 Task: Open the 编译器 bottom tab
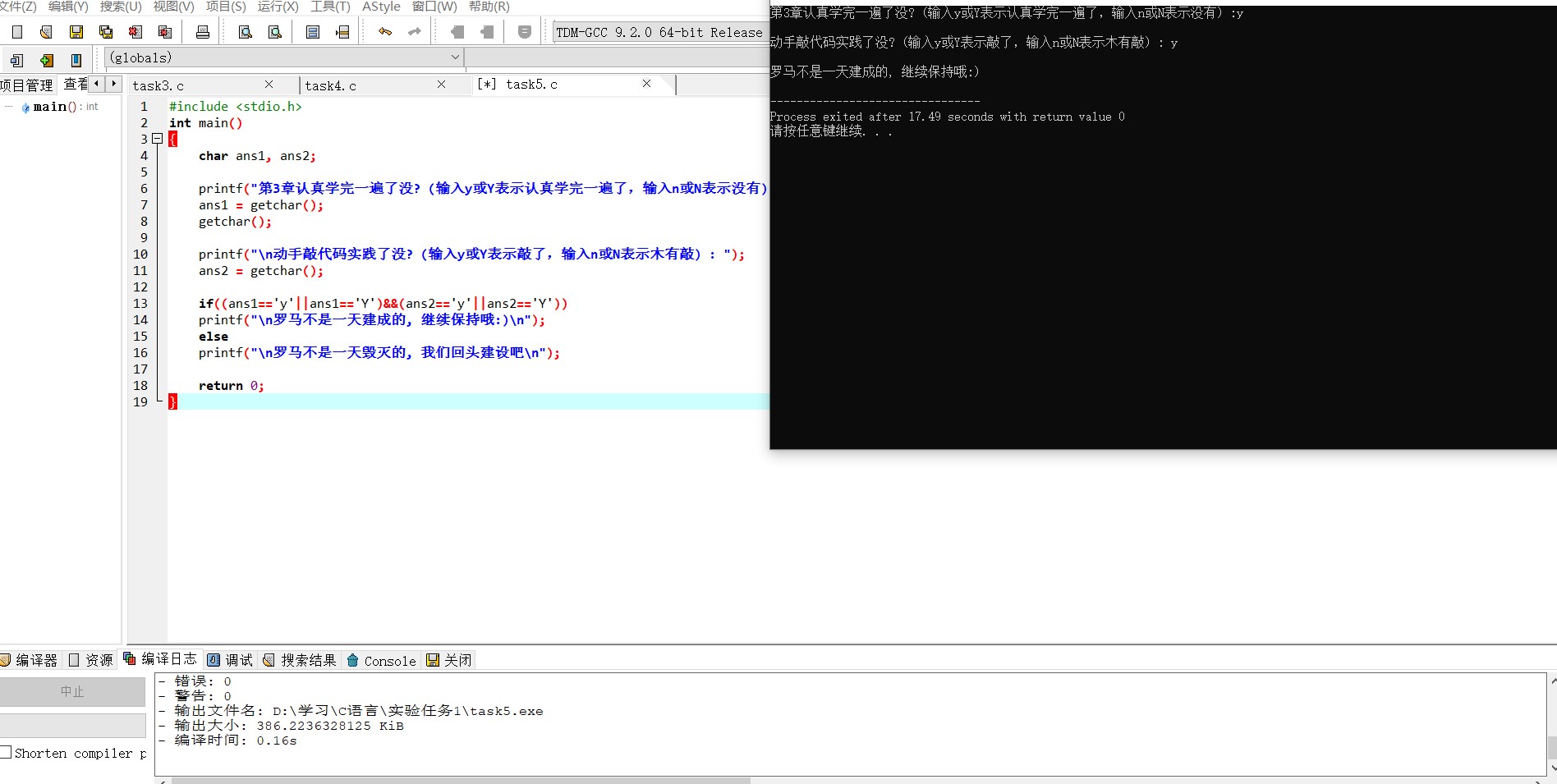(30, 660)
